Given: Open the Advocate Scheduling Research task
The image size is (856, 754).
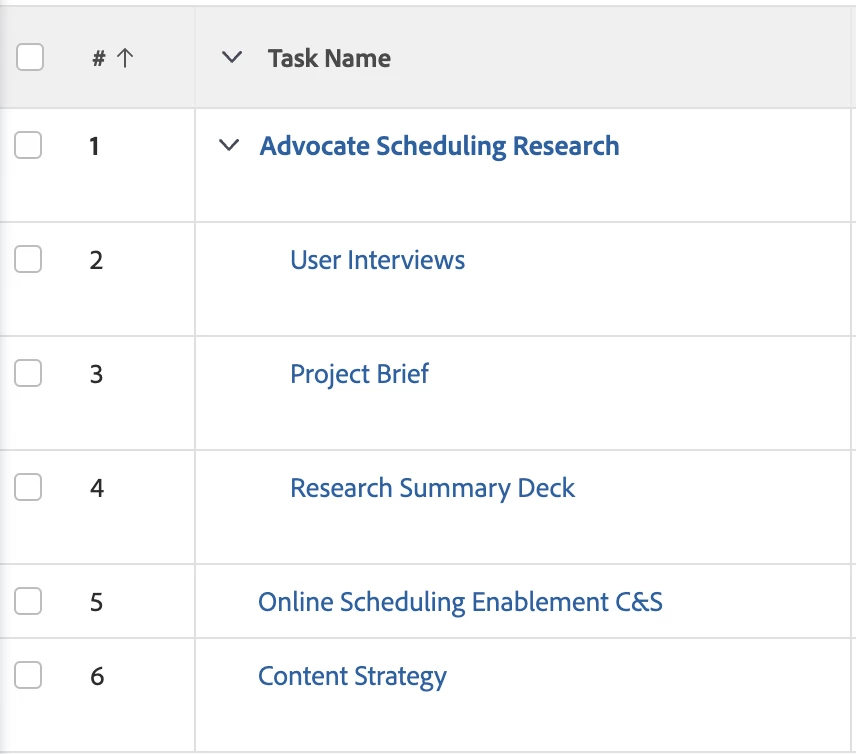Looking at the screenshot, I should tap(439, 146).
